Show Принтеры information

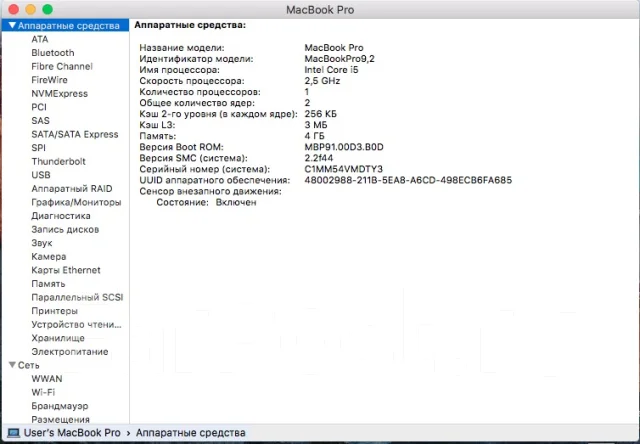[54, 311]
